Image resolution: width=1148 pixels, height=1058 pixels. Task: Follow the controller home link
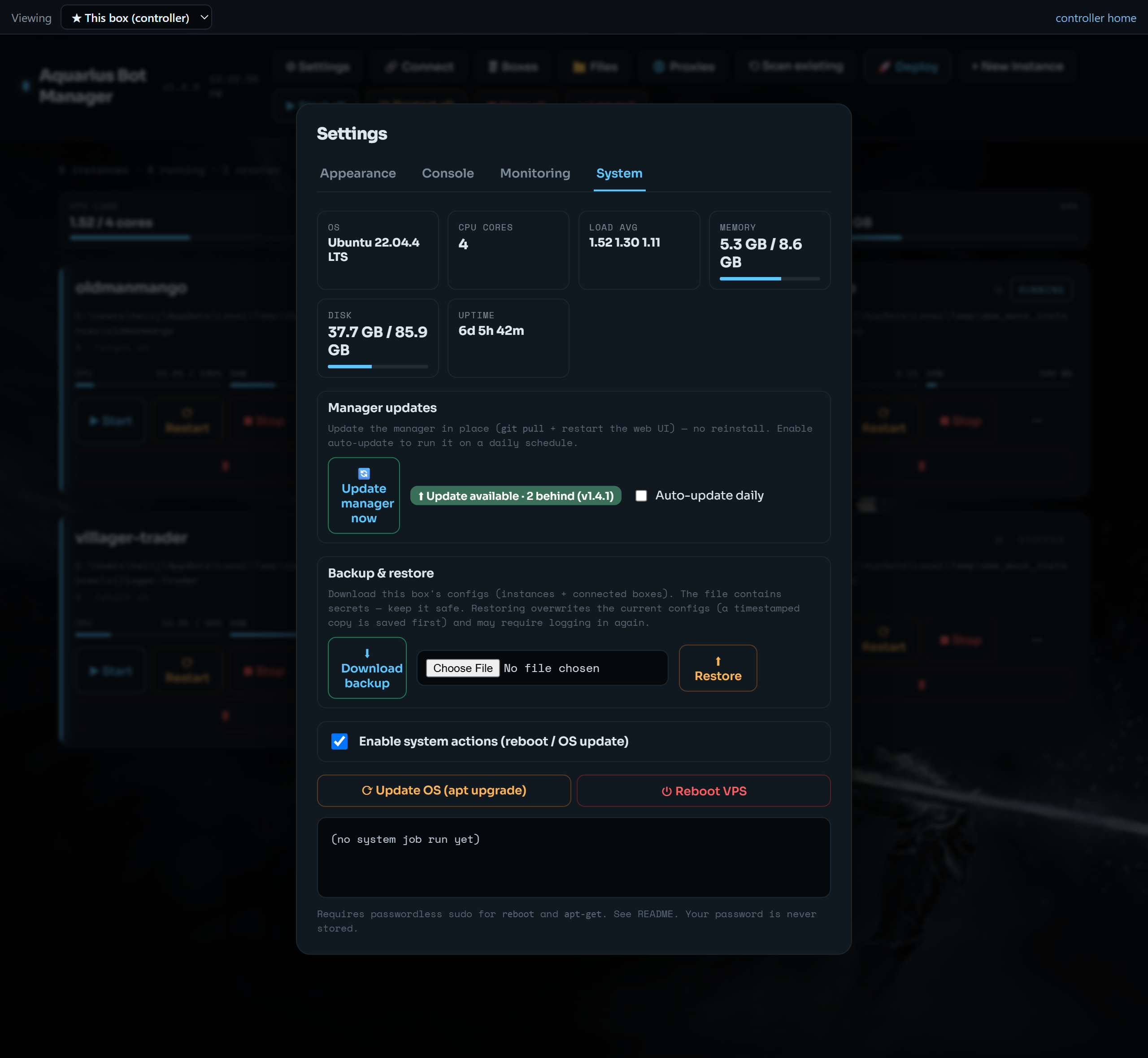(x=1096, y=18)
